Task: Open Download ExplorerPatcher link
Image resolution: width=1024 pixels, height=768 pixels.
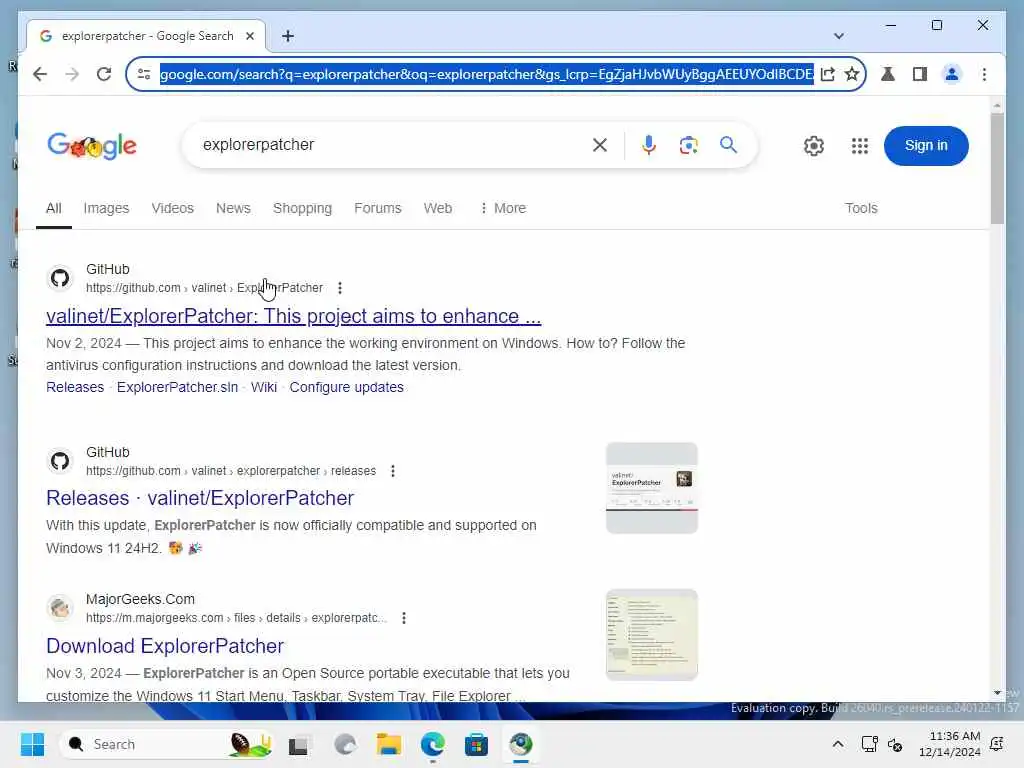Action: click(165, 646)
